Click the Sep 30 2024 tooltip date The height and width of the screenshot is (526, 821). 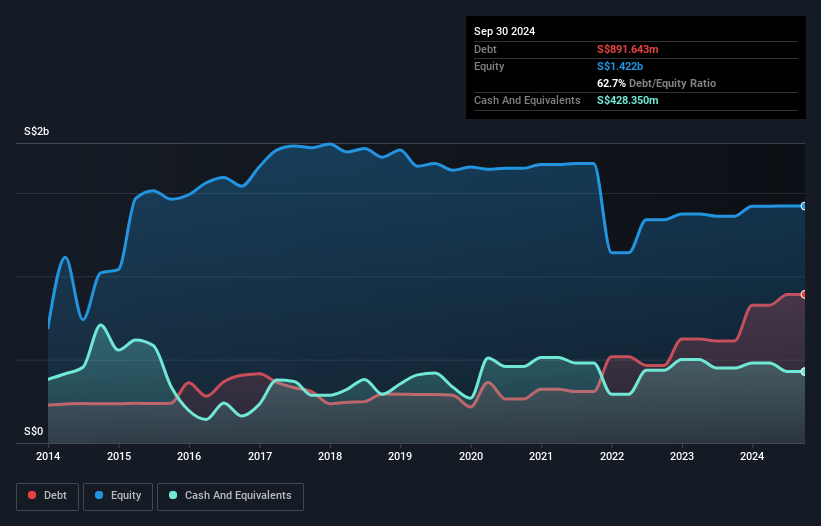[x=504, y=31]
